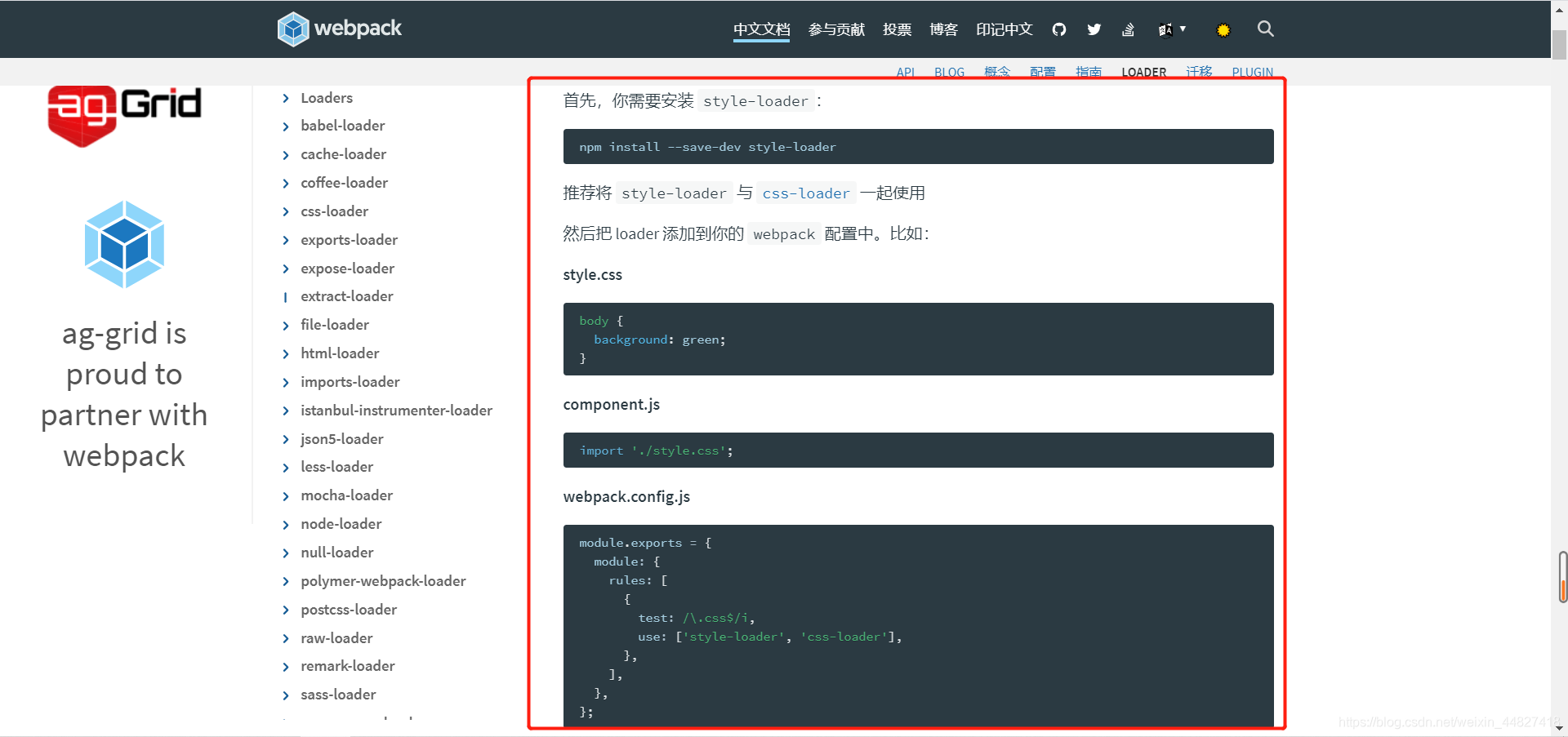The height and width of the screenshot is (737, 1568).
Task: Click the webpack logo in header
Action: pyautogui.click(x=339, y=29)
